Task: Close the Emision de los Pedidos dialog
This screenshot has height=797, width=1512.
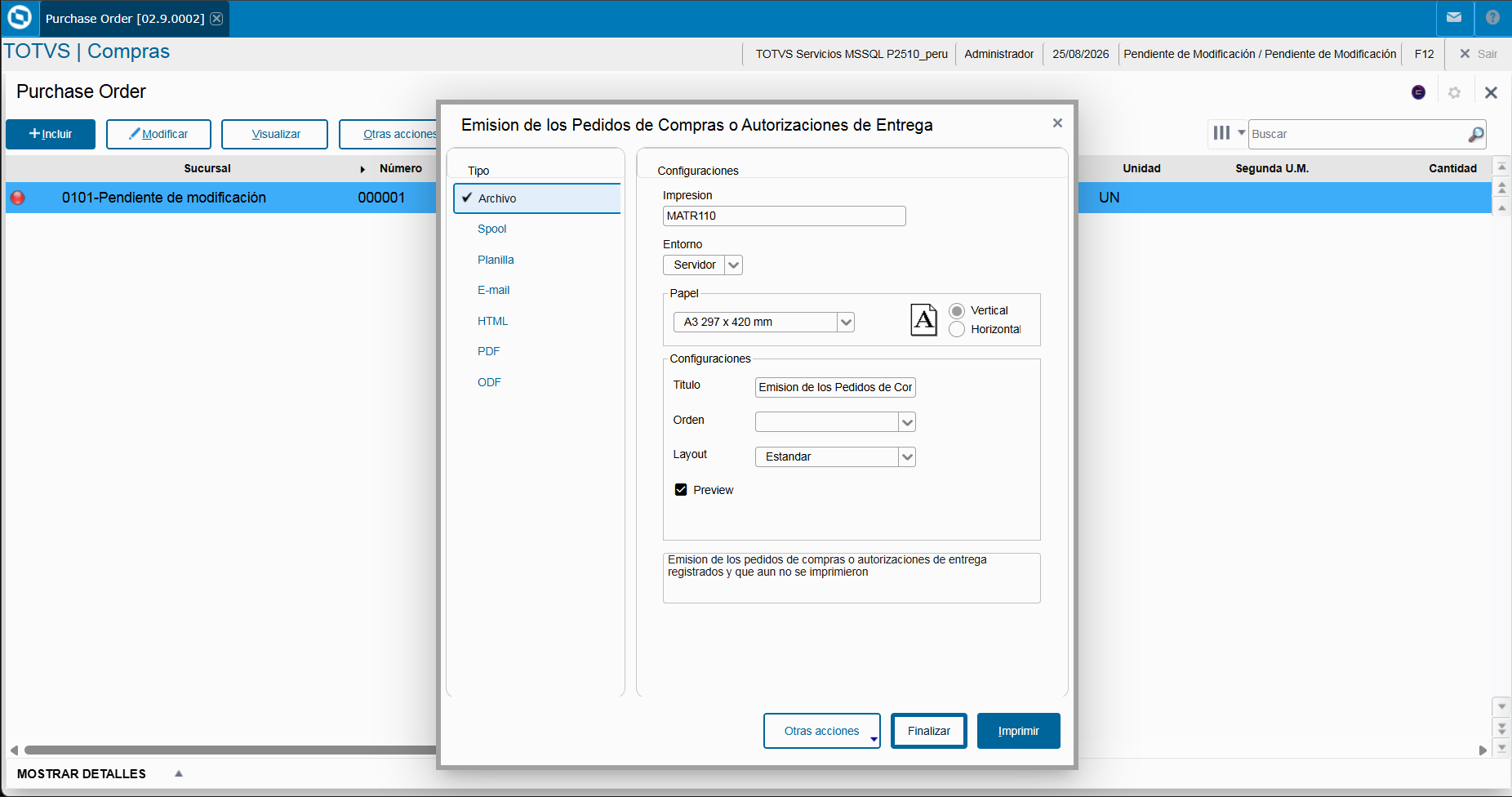Action: click(x=1057, y=122)
